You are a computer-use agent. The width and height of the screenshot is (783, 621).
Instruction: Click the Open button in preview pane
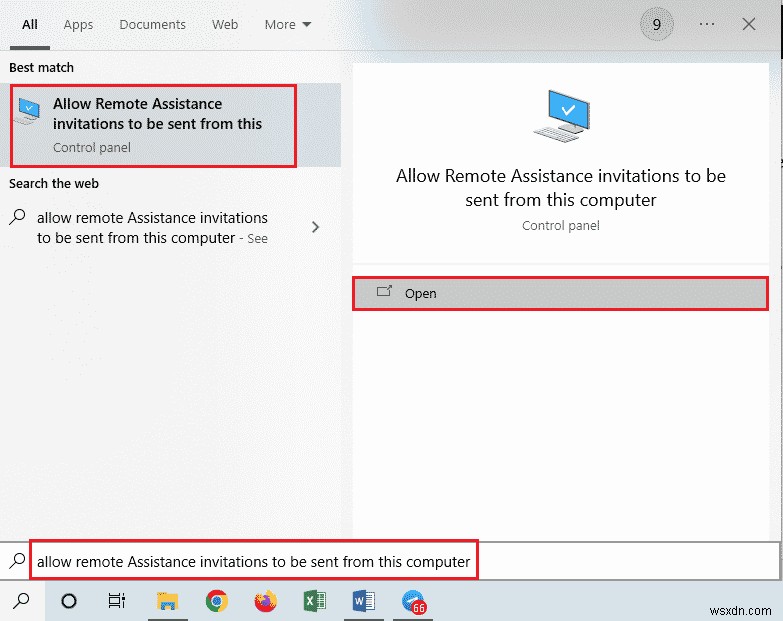point(560,294)
